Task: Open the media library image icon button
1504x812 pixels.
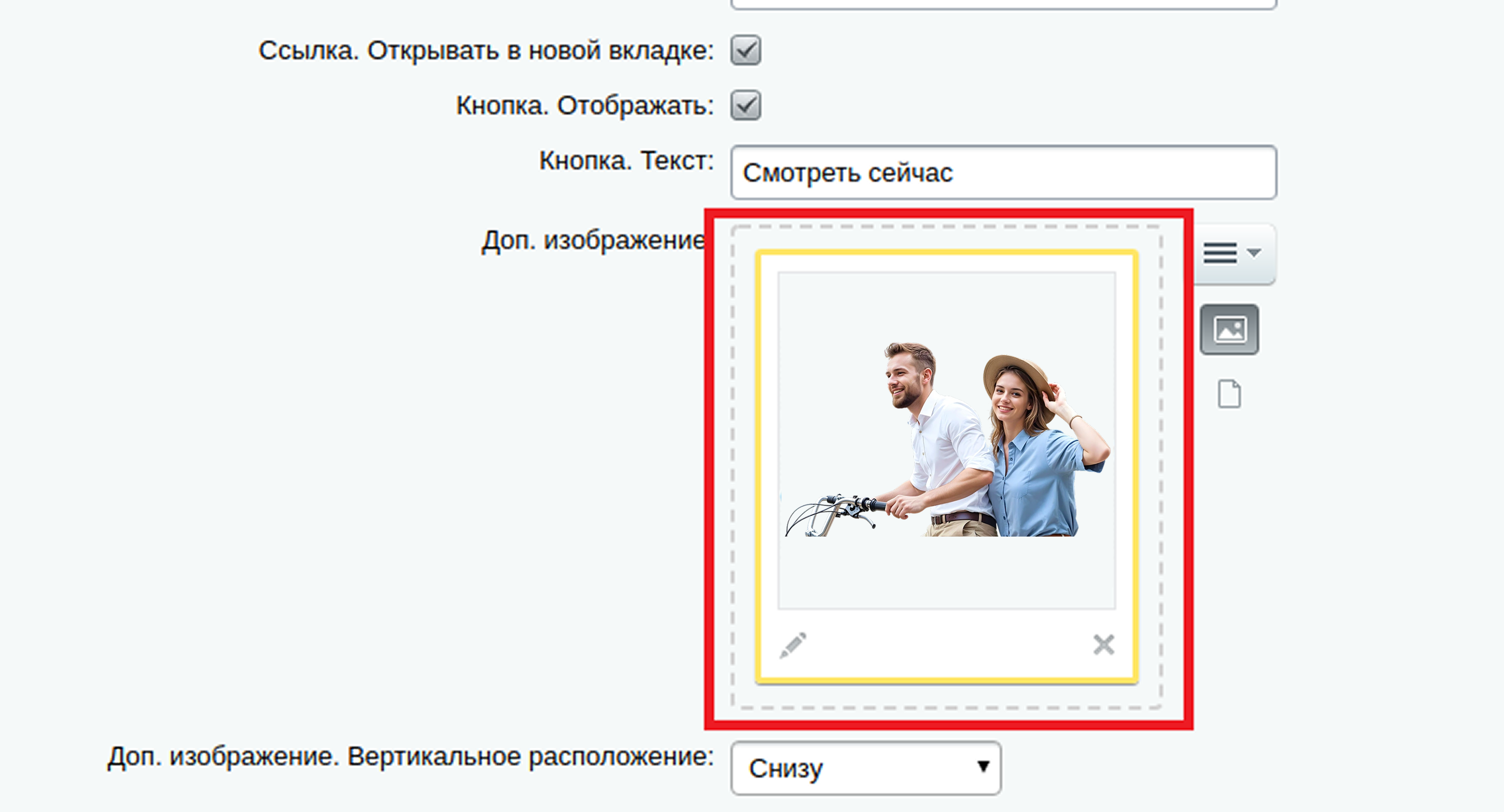Action: (x=1229, y=329)
